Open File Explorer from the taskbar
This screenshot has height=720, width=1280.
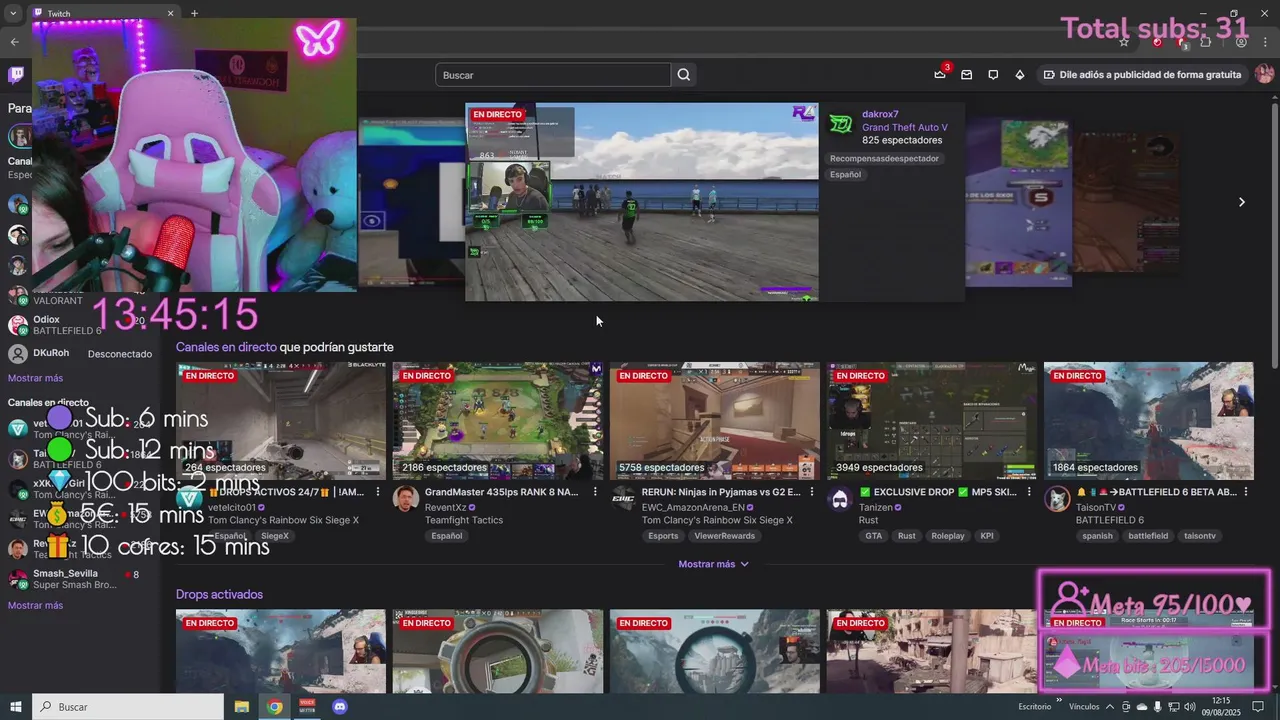pos(242,707)
